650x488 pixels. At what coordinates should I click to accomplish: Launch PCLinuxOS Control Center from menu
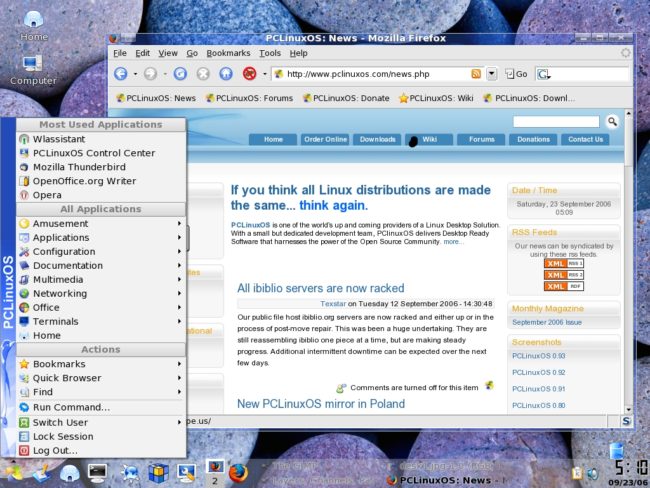point(101,153)
